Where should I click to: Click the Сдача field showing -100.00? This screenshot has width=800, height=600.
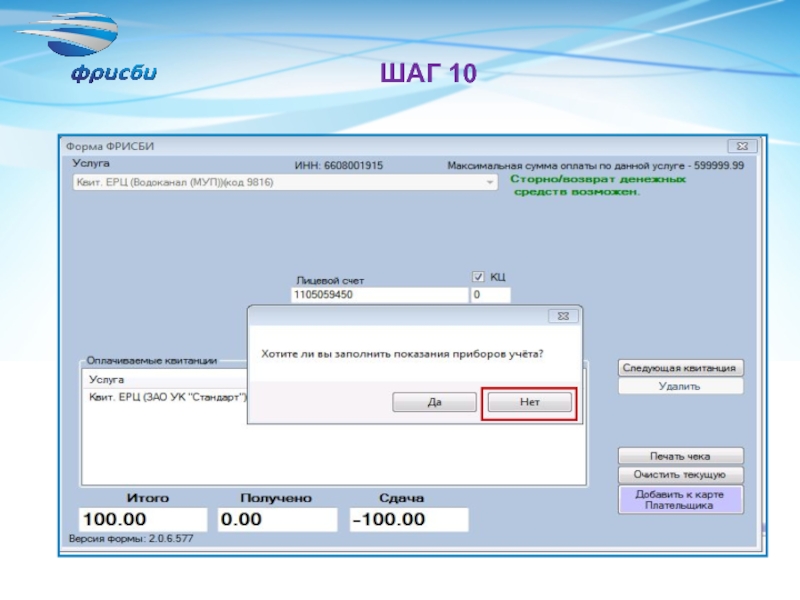[409, 519]
